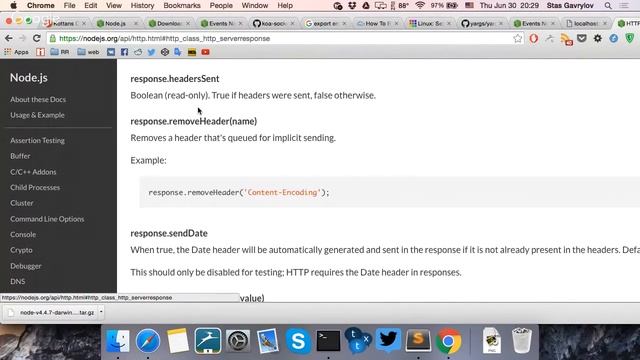Click the response.removeHeader(name) heading
The width and height of the screenshot is (640, 360).
[x=193, y=121]
